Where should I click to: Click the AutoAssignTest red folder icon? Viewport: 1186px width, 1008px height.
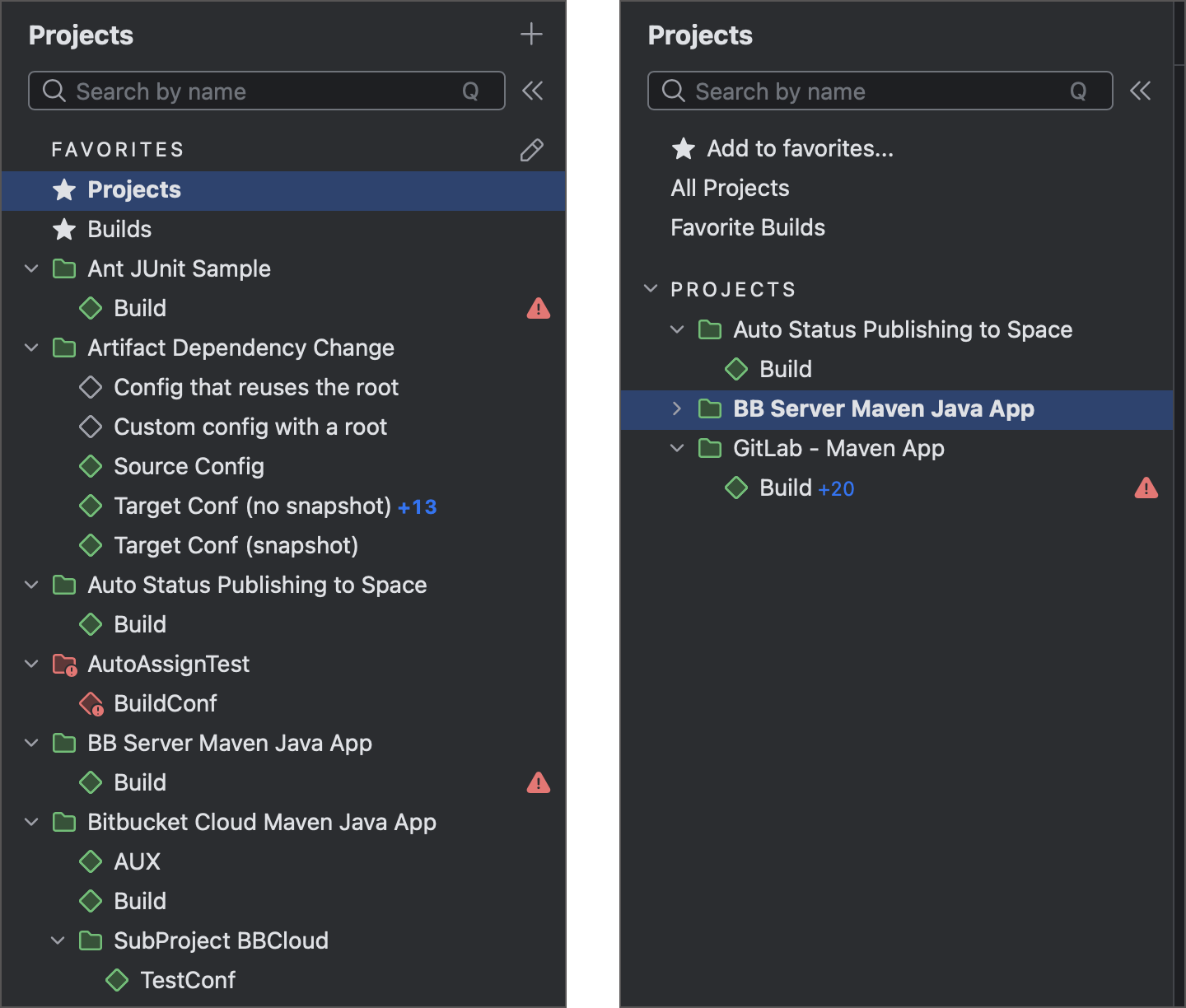64,665
